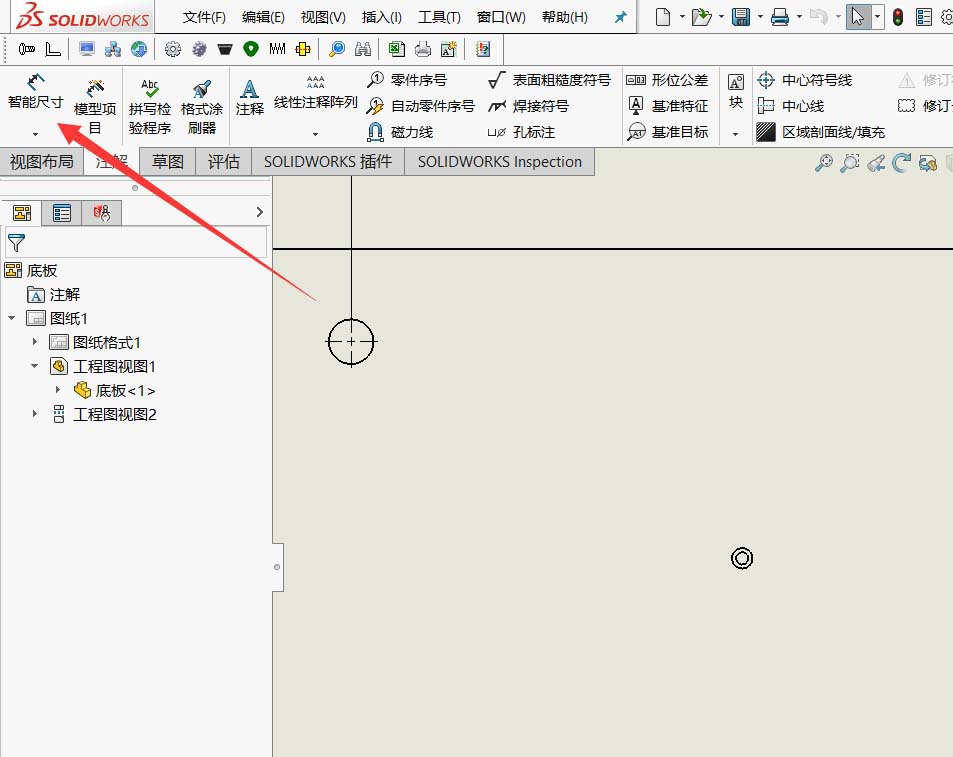Screen dimensions: 953x757
Task: Switch to the SOLIDWORKS 插件 tab
Action: pyautogui.click(x=328, y=162)
